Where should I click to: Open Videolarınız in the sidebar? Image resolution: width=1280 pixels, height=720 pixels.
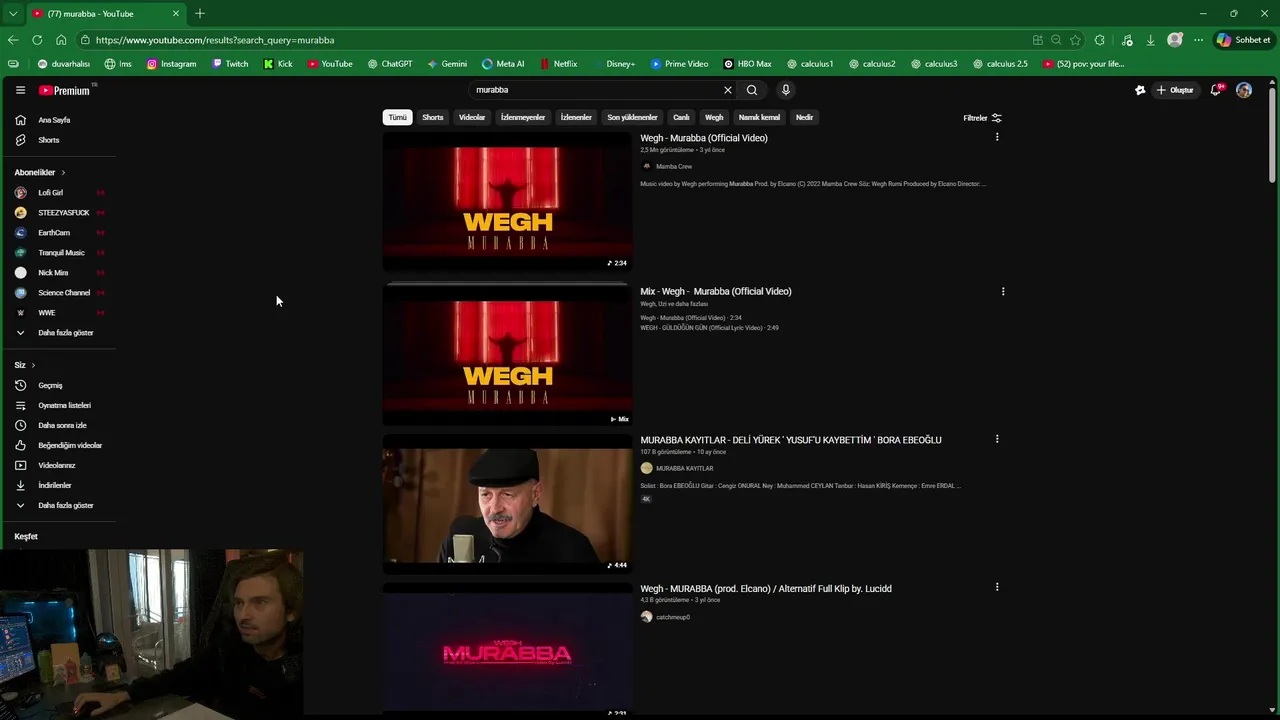pyautogui.click(x=58, y=466)
